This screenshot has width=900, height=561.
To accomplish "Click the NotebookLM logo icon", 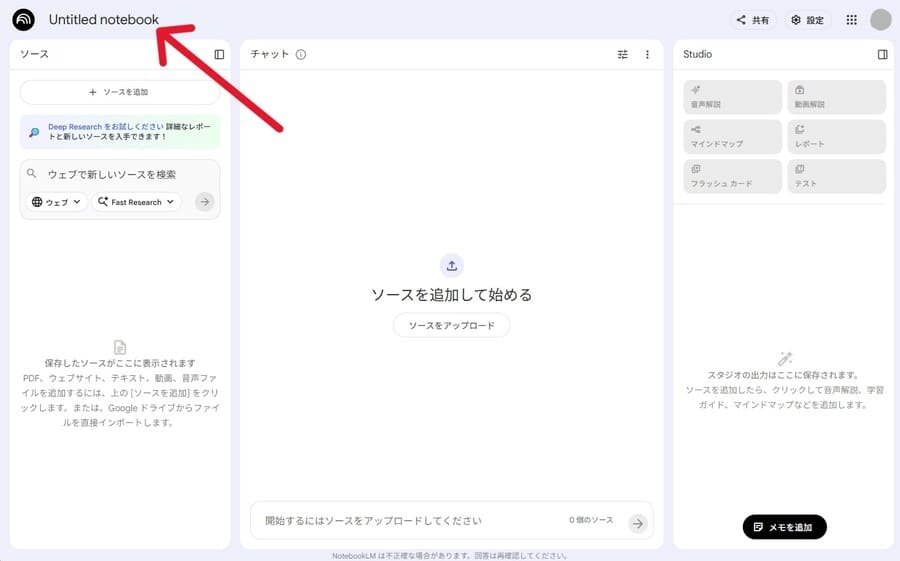I will pyautogui.click(x=24, y=20).
